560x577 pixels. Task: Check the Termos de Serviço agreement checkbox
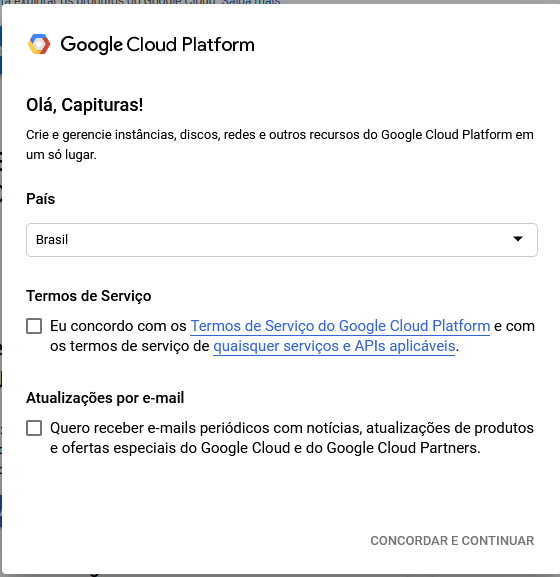pos(34,326)
